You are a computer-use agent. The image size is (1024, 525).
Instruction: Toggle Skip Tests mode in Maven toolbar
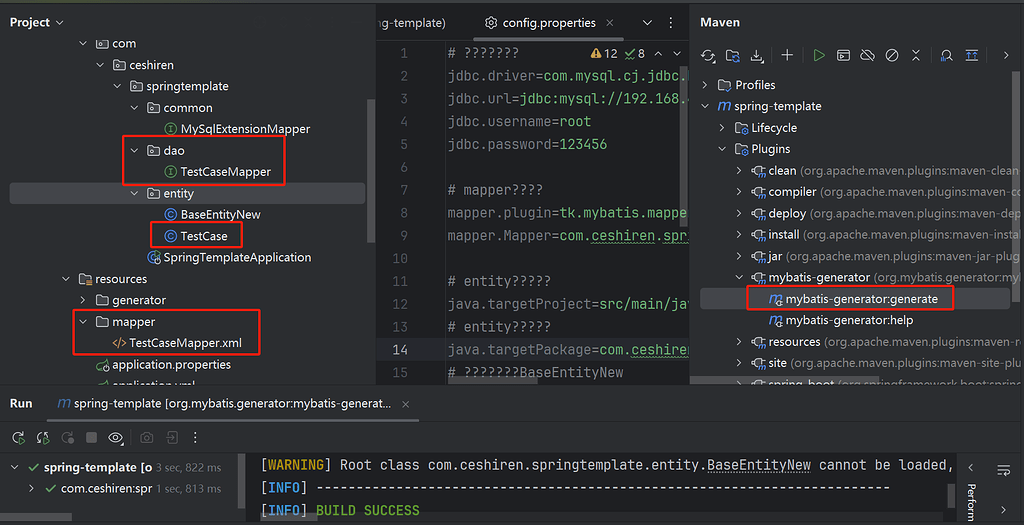891,56
